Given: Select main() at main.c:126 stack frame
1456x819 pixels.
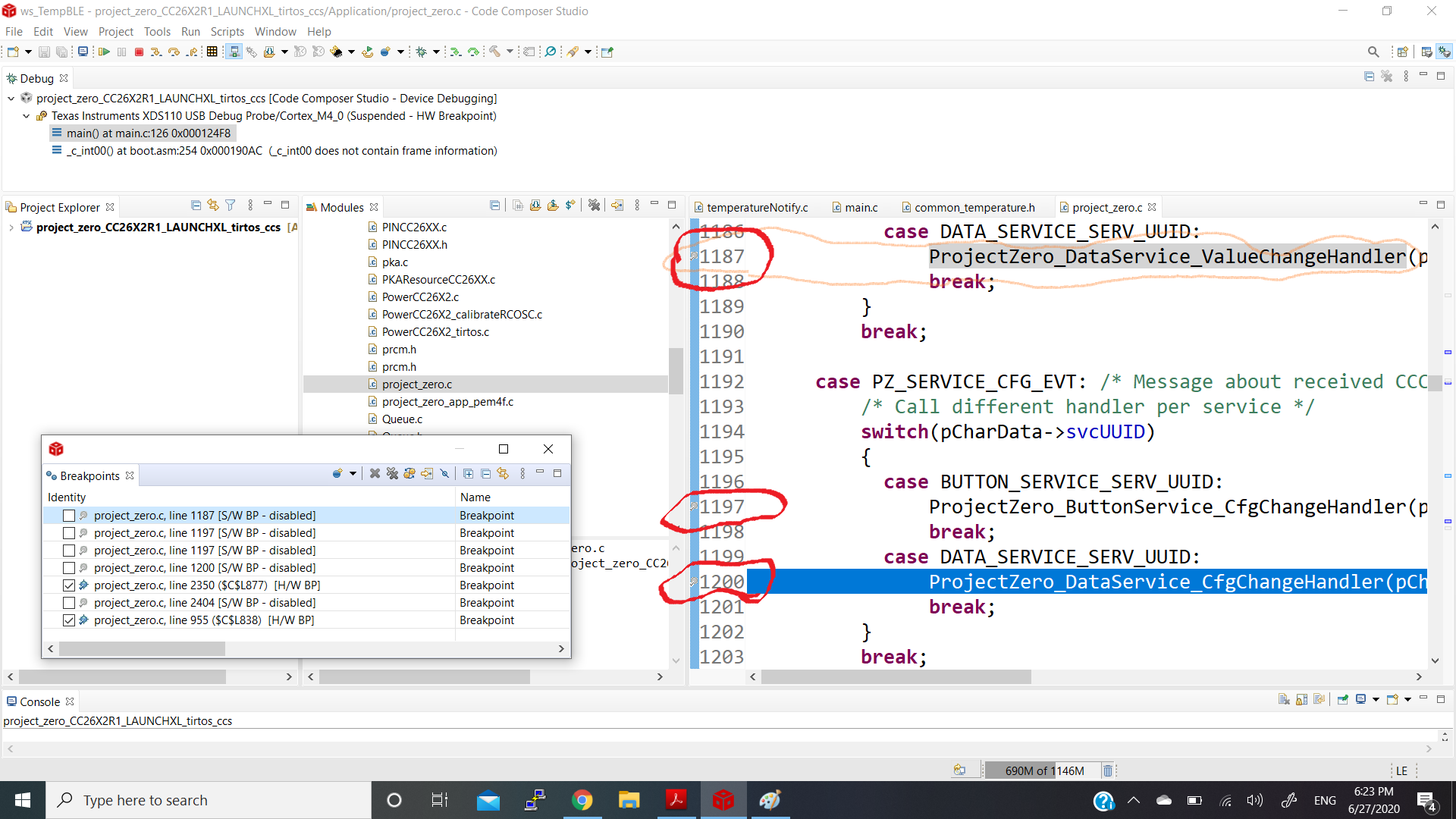Looking at the screenshot, I should (148, 133).
